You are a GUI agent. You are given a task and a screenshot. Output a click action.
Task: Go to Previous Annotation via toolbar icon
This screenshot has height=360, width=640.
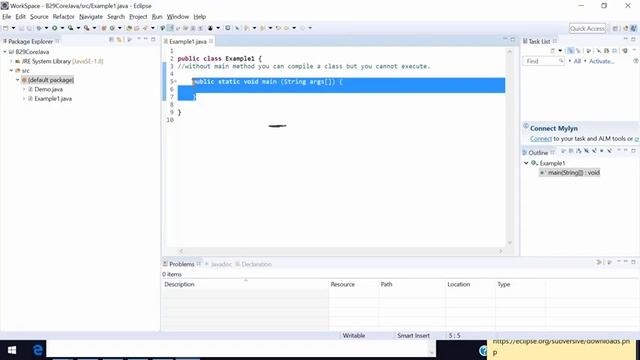point(262,28)
